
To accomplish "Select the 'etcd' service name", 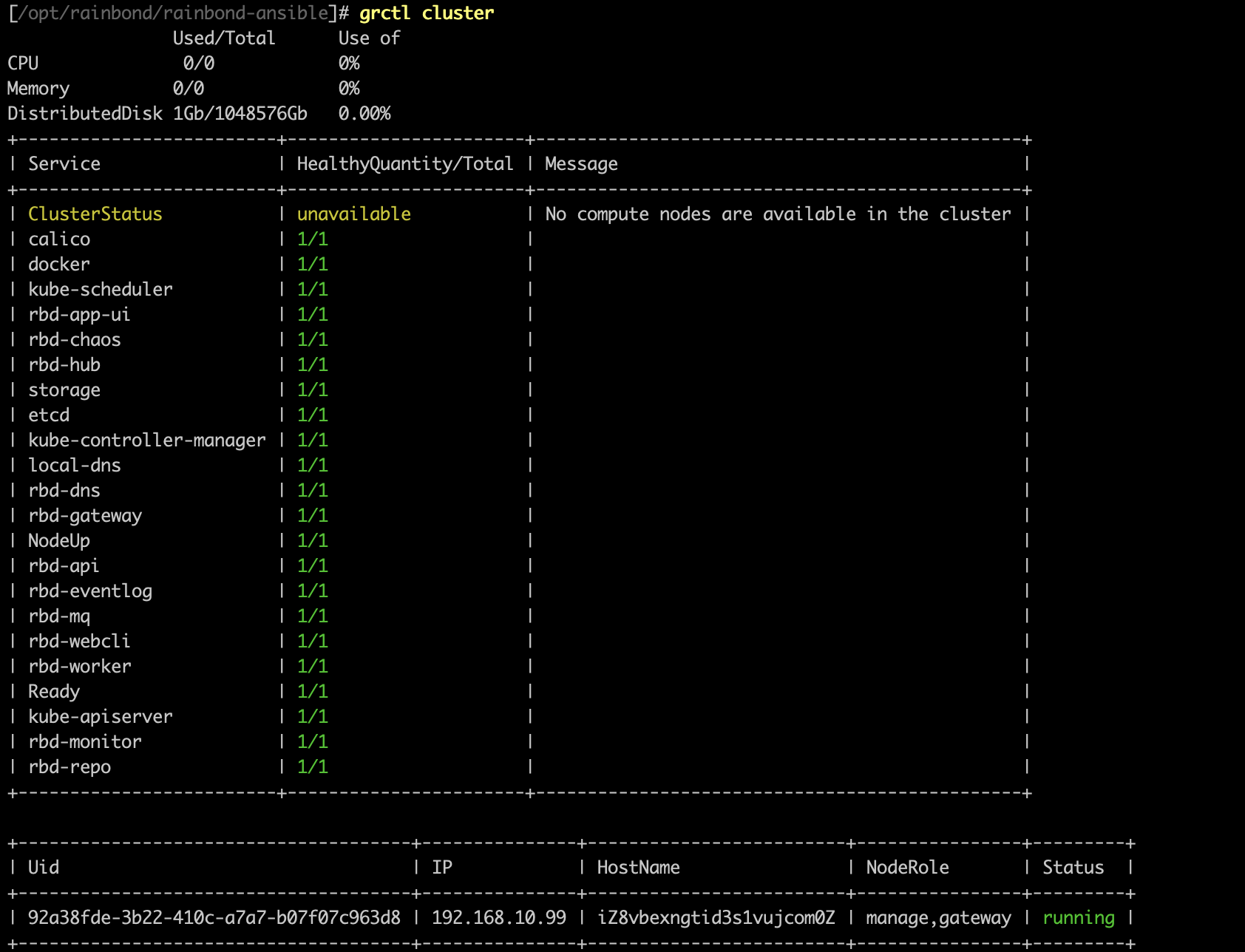I will [49, 415].
